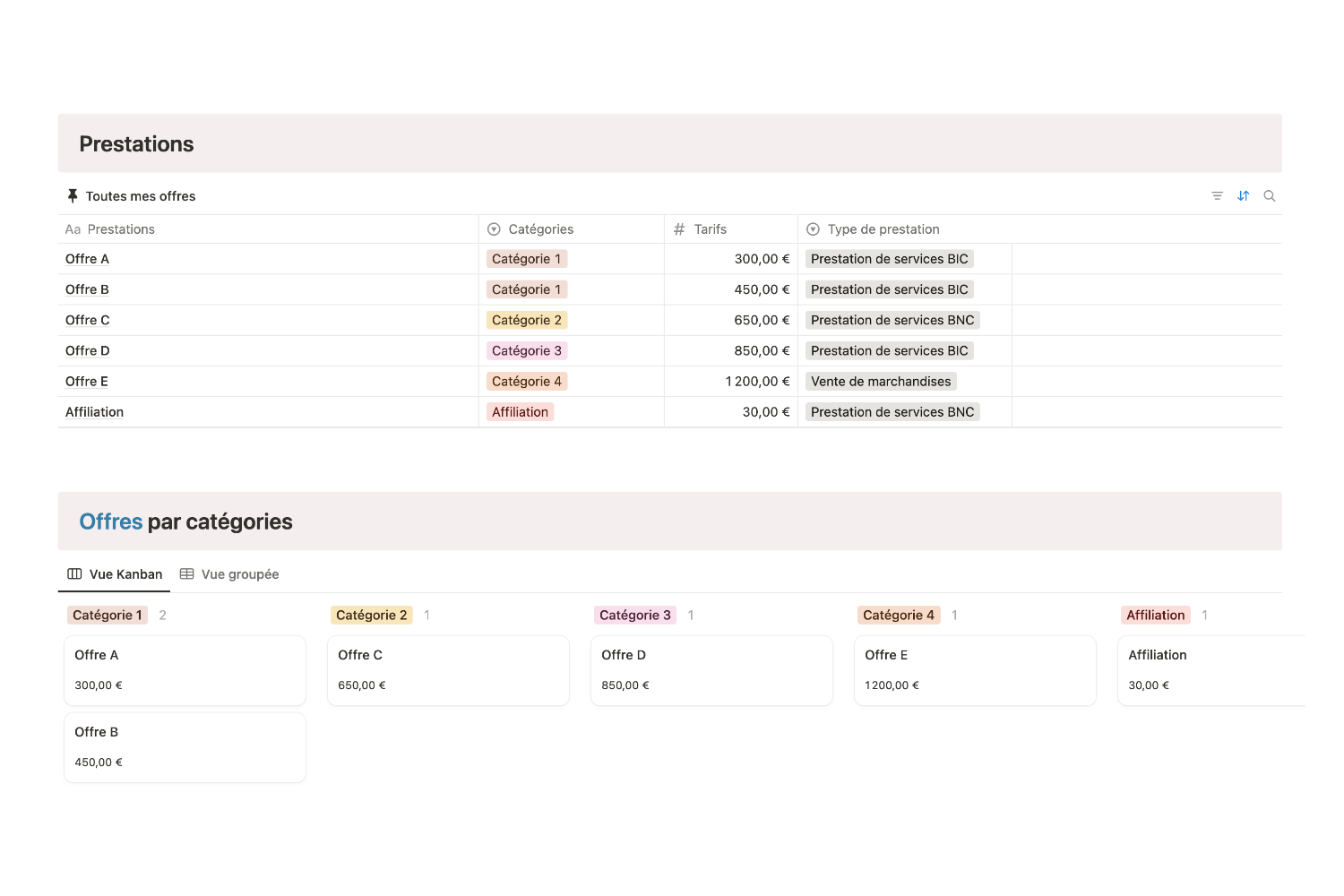Click Prestation de services BIC tag for Offre A
Screen dimensions: 1344x896
click(890, 259)
